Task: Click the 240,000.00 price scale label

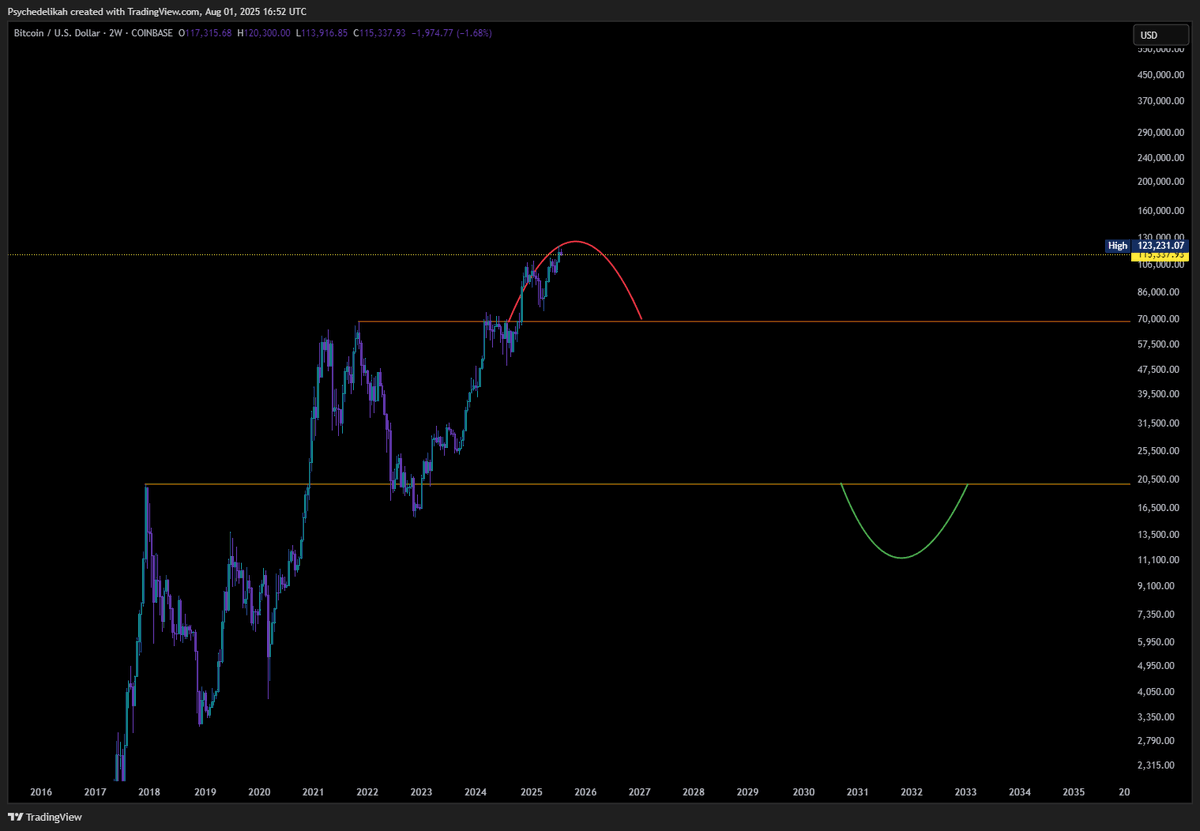Action: 1160,157
